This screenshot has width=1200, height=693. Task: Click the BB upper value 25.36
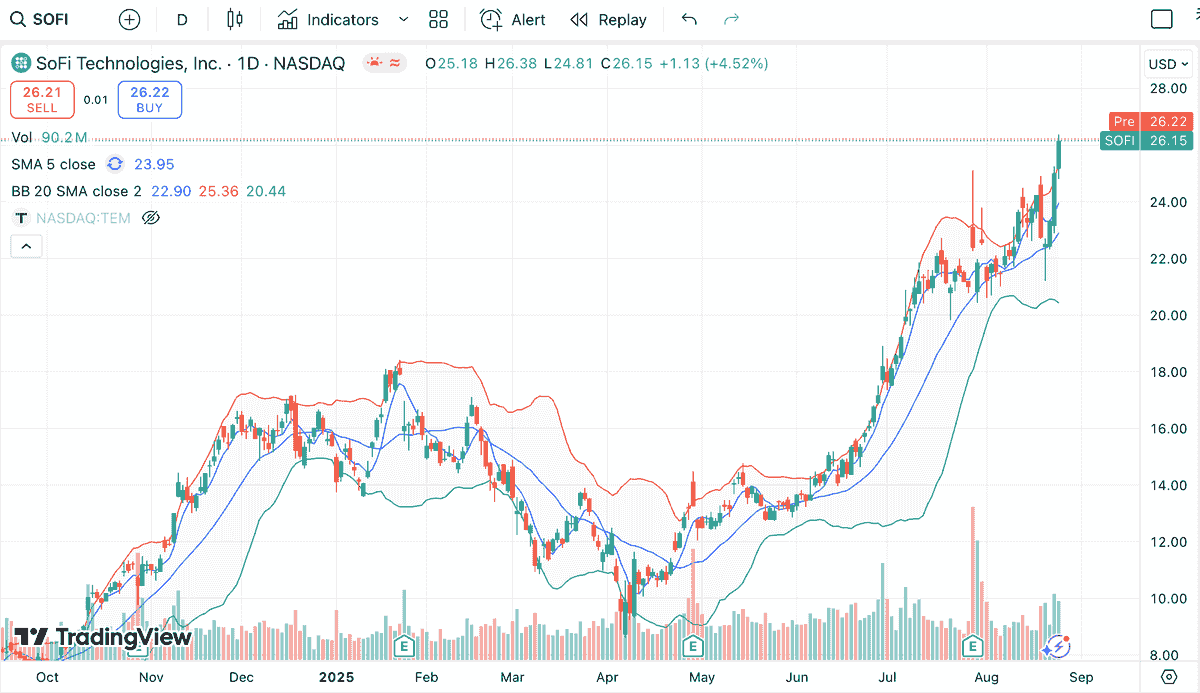[x=219, y=191]
